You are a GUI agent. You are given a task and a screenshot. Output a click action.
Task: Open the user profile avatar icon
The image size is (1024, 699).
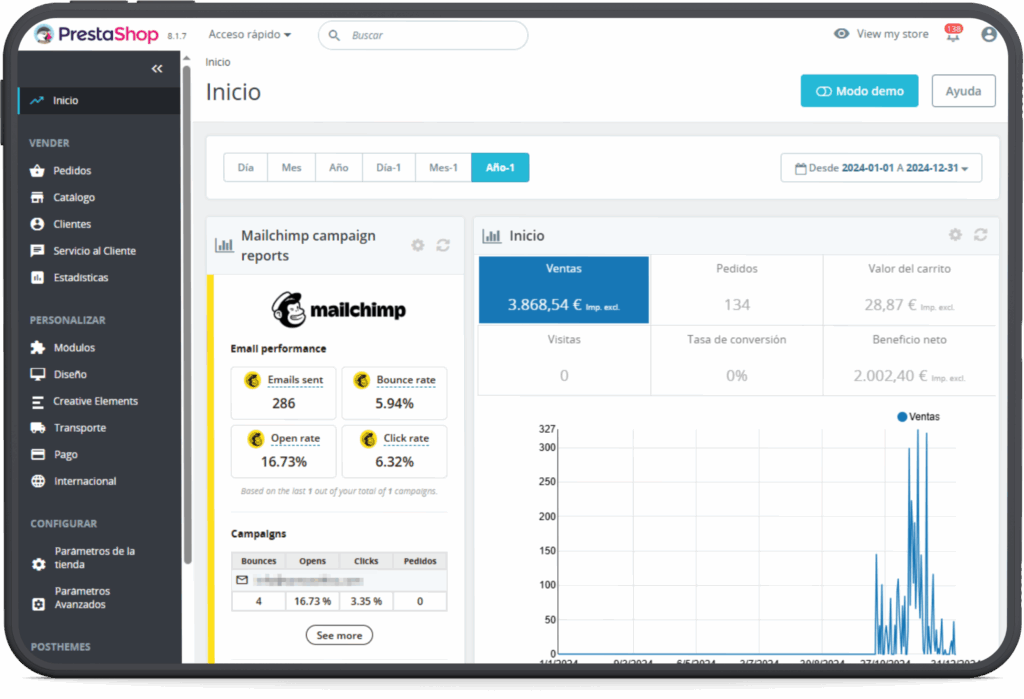pos(989,34)
